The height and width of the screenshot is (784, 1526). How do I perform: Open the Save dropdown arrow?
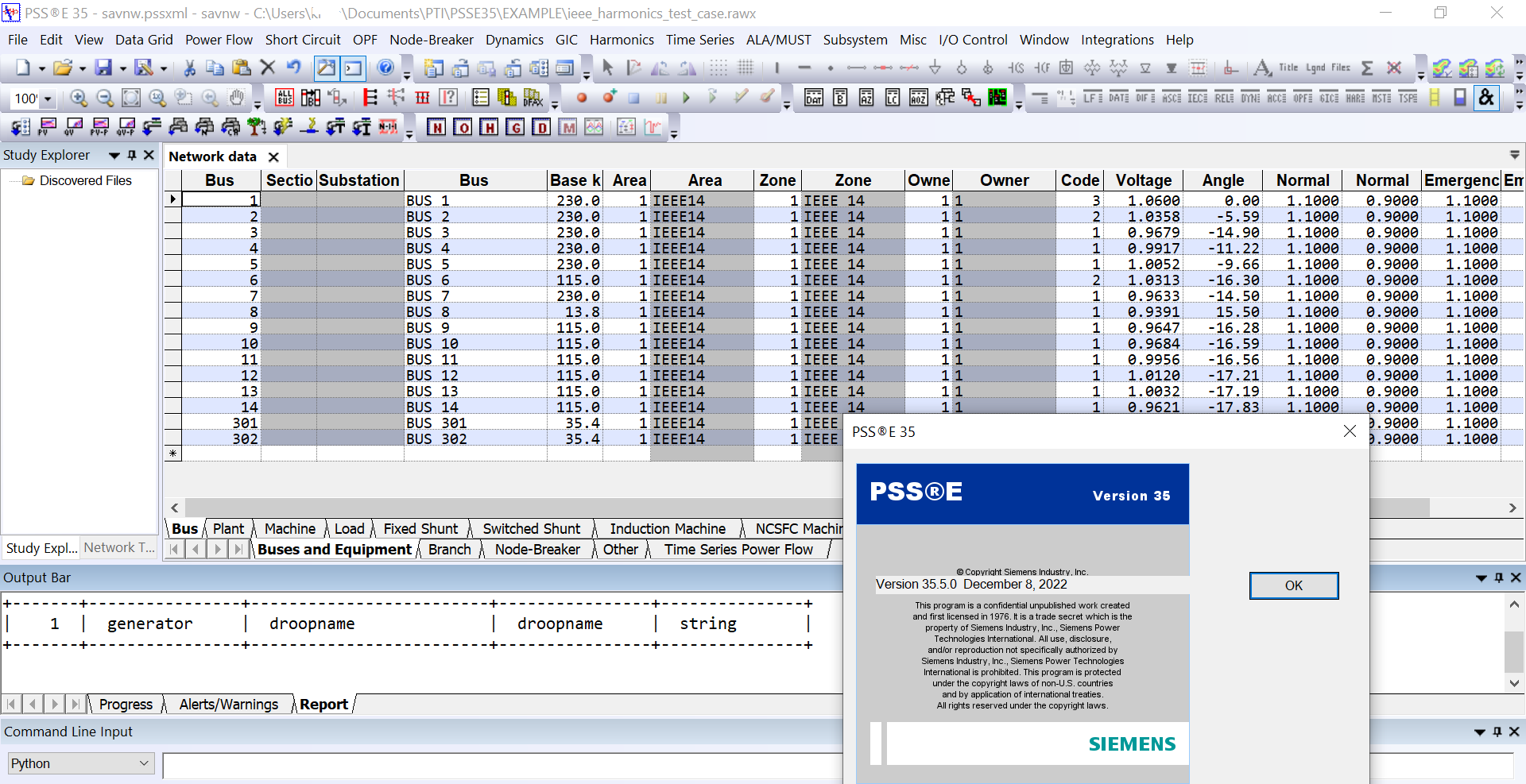point(122,69)
